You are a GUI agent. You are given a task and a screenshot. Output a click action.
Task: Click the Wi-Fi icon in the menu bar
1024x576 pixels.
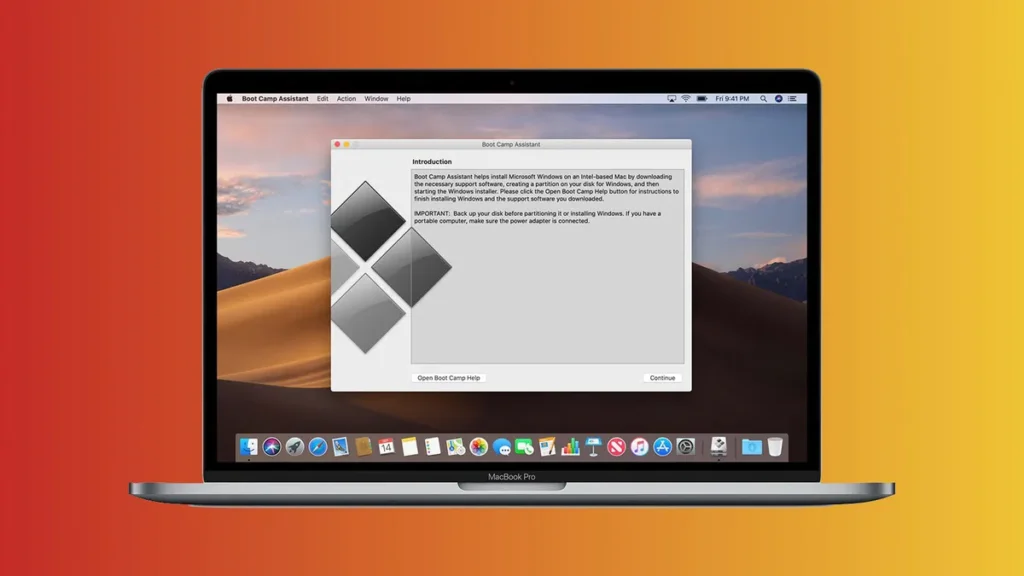click(686, 98)
